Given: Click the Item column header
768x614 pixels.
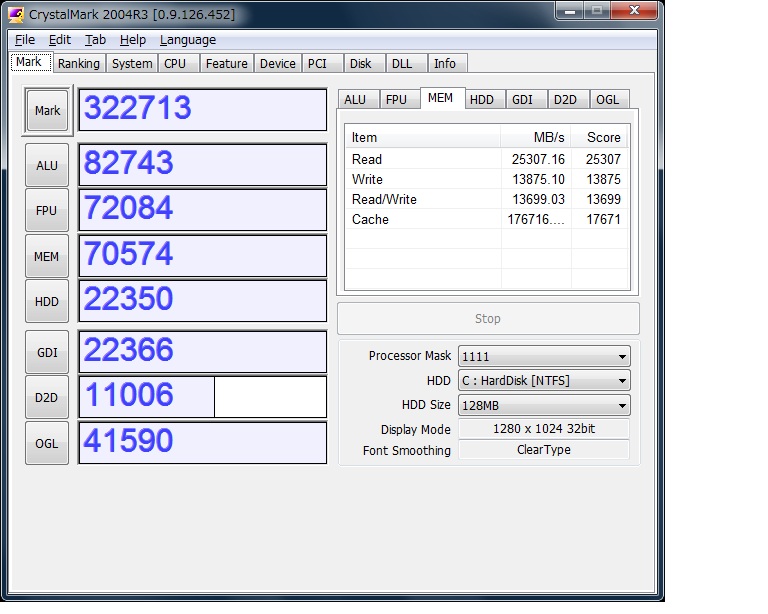Looking at the screenshot, I should point(423,137).
